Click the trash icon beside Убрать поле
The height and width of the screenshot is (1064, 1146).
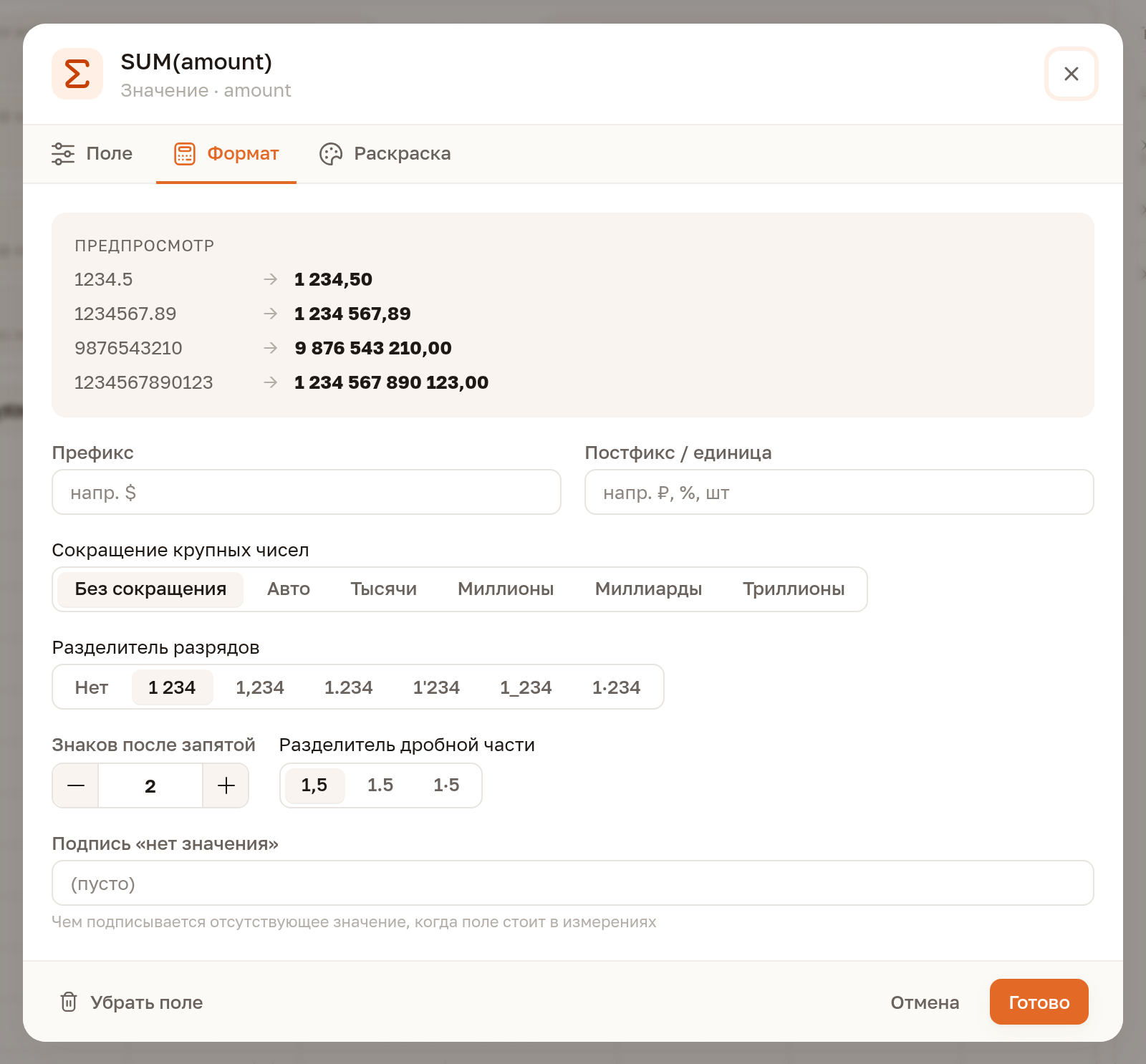coord(69,1002)
